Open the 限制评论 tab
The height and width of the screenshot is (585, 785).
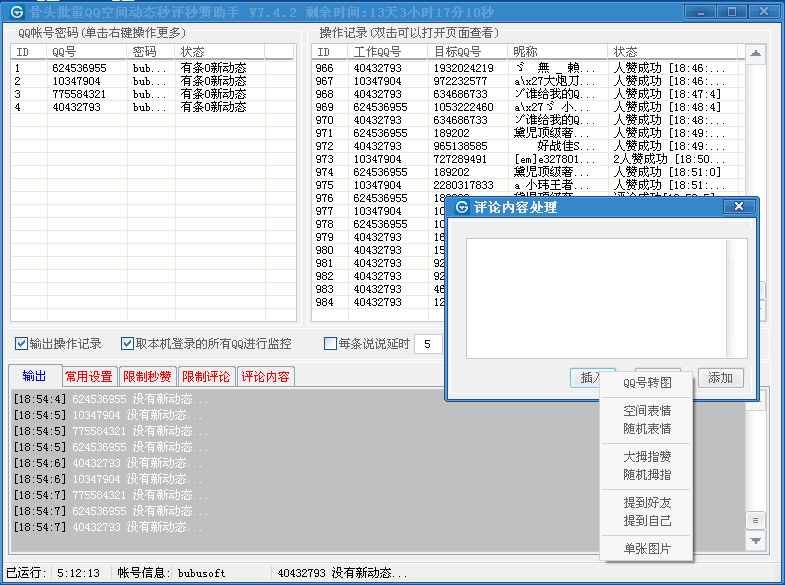tap(207, 377)
